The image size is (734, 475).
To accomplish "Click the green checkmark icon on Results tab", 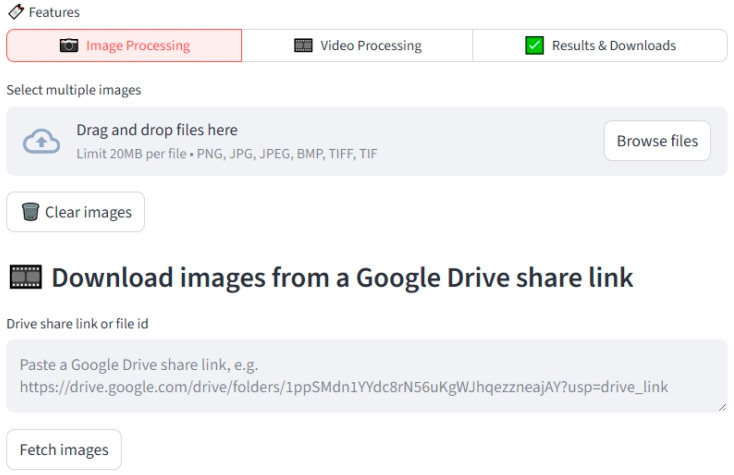I will tap(534, 45).
